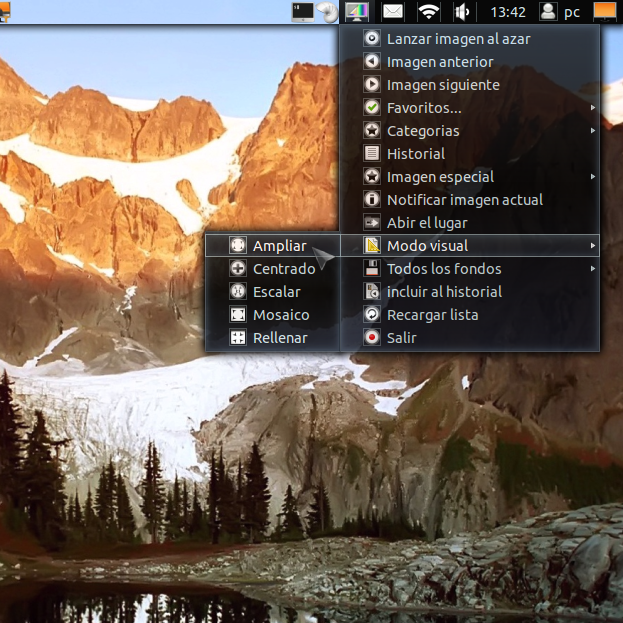Click the icon beside incluir al historial
This screenshot has height=623, width=623.
point(372,292)
